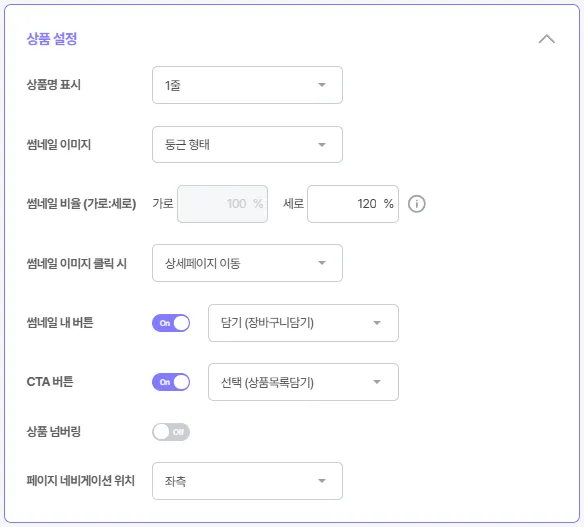Collapse the 상품 설정 section chevron
The width and height of the screenshot is (584, 527).
click(546, 39)
